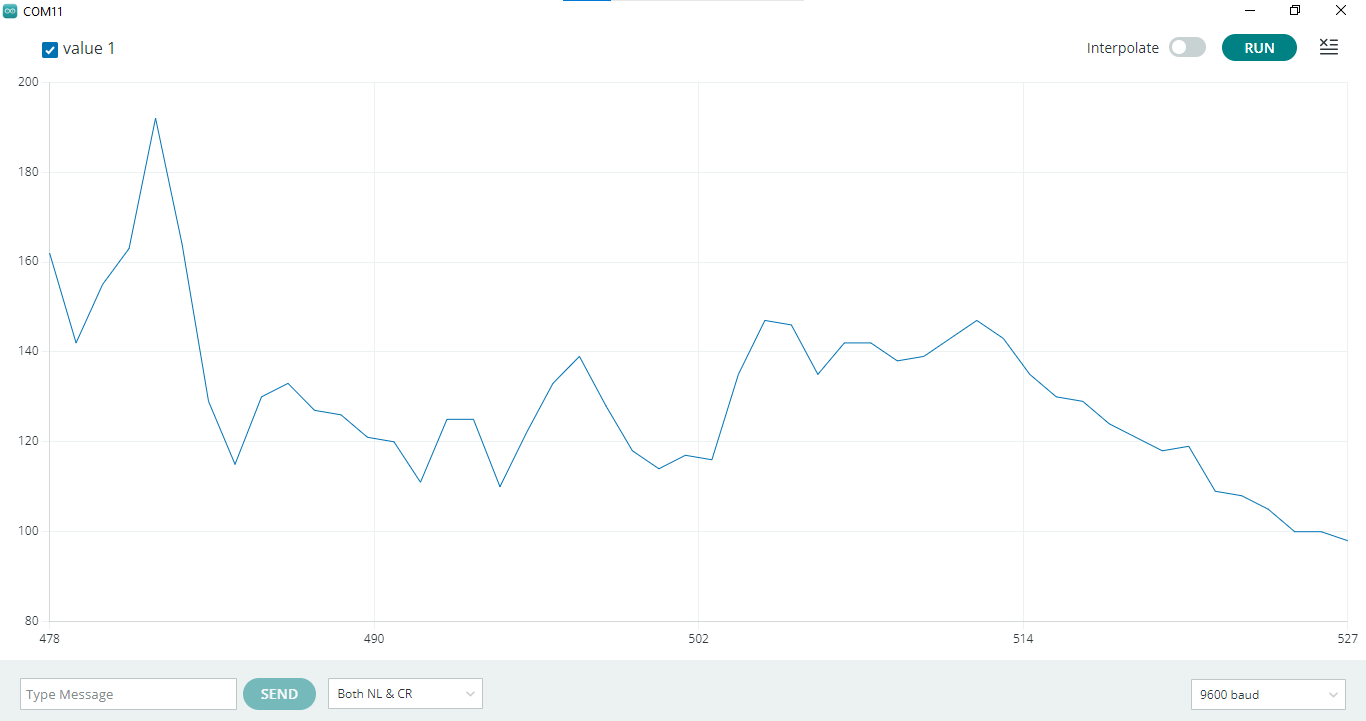
Task: Click the highest peak of the plot line
Action: 155,119
